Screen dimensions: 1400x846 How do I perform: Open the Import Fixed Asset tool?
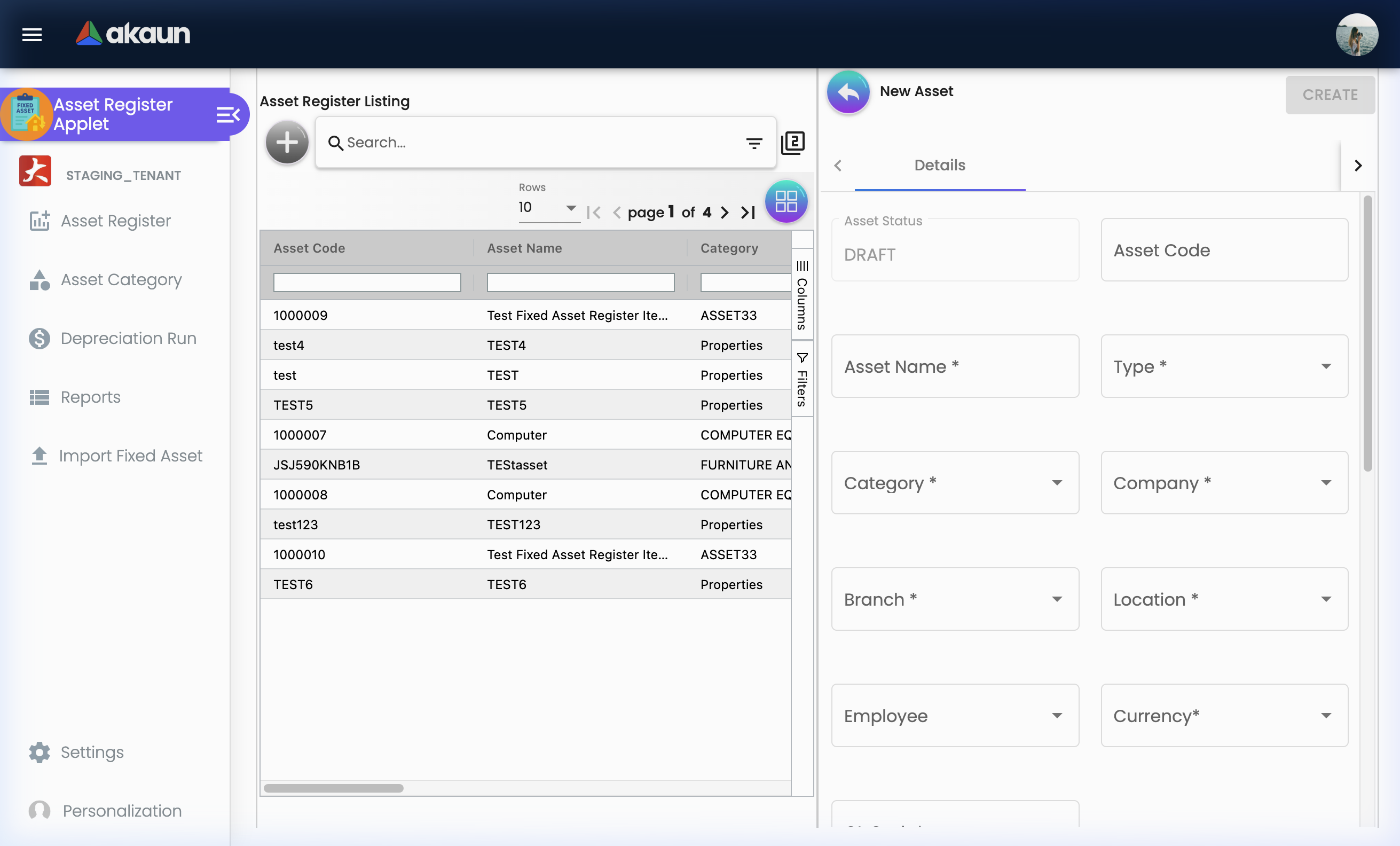click(131, 456)
